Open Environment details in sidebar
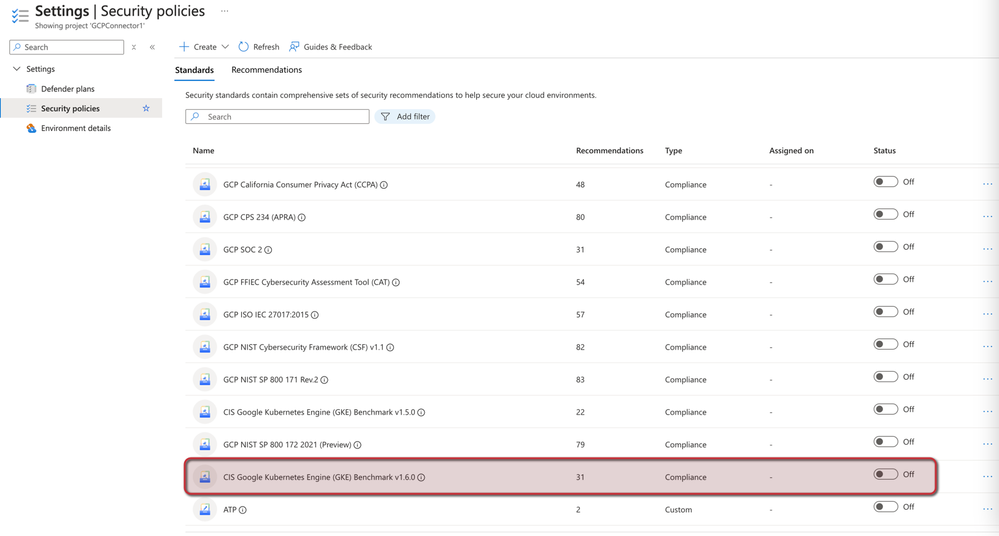This screenshot has height=536, width=999. [76, 128]
